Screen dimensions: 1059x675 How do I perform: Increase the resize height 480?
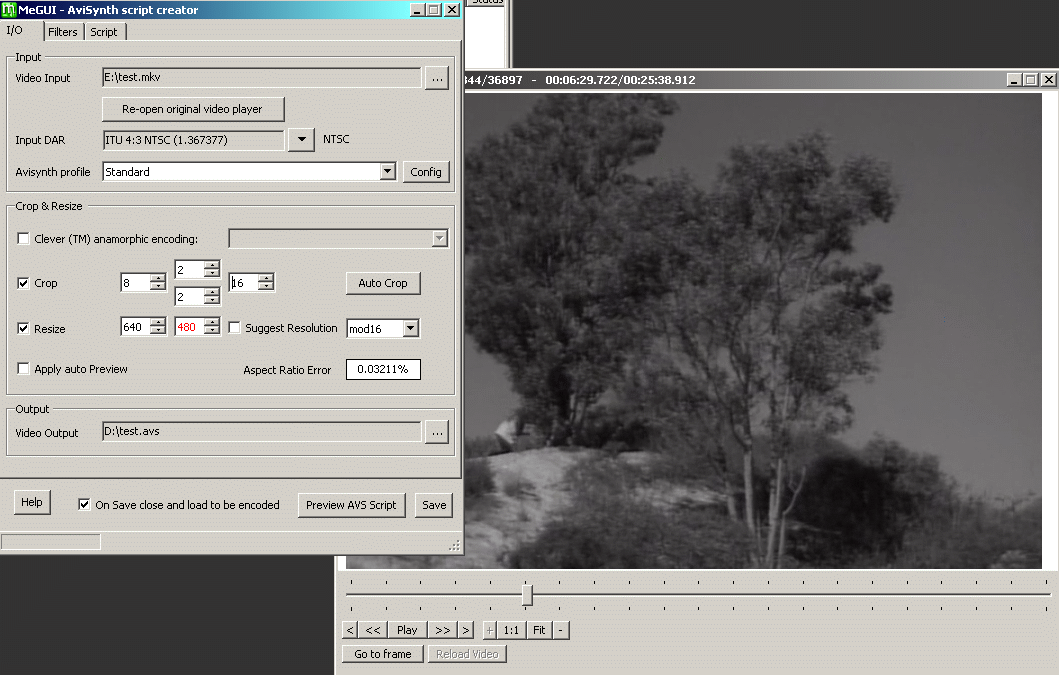[x=212, y=322]
